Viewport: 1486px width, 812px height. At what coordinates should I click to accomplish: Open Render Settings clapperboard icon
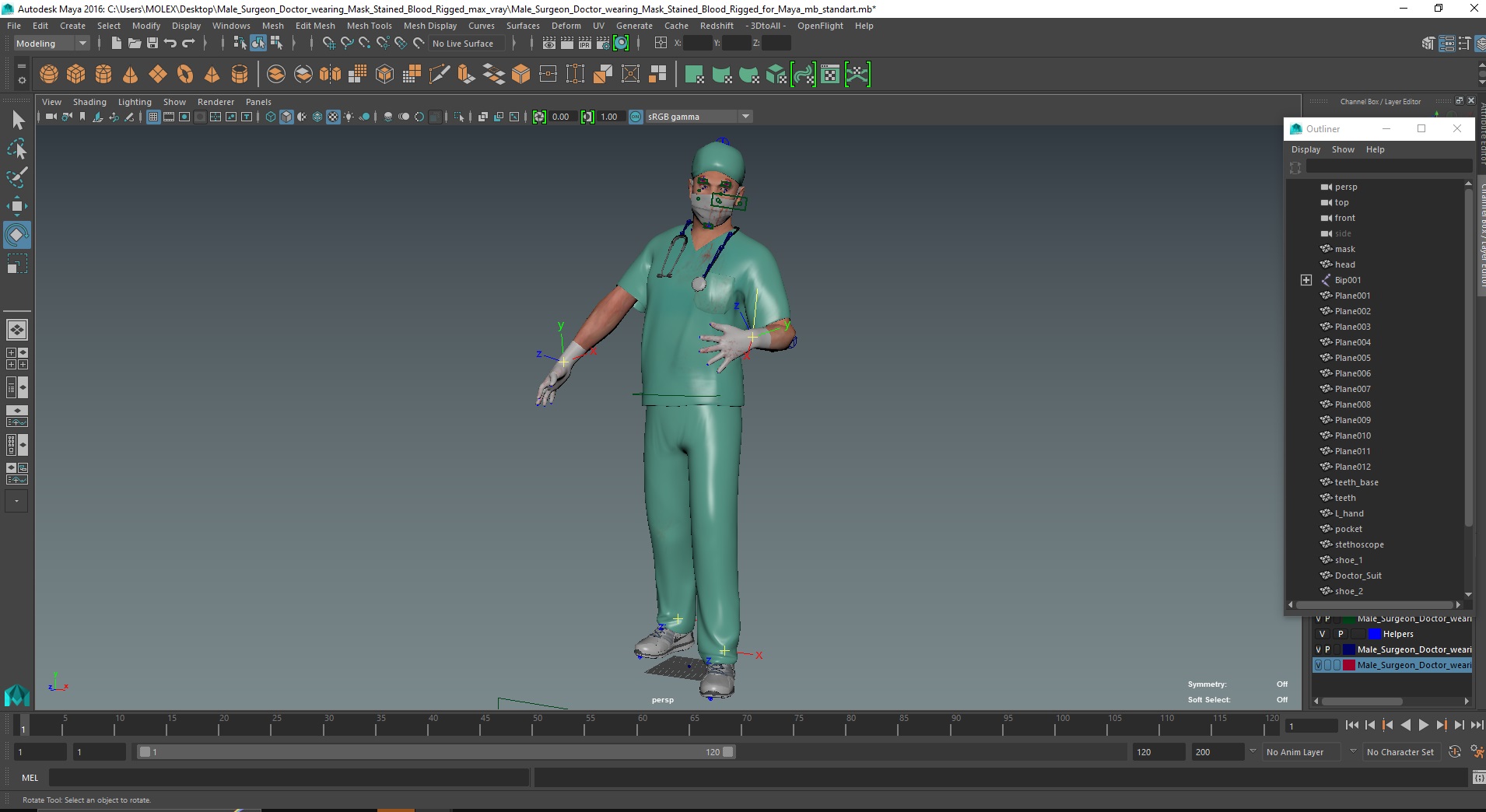tap(603, 44)
